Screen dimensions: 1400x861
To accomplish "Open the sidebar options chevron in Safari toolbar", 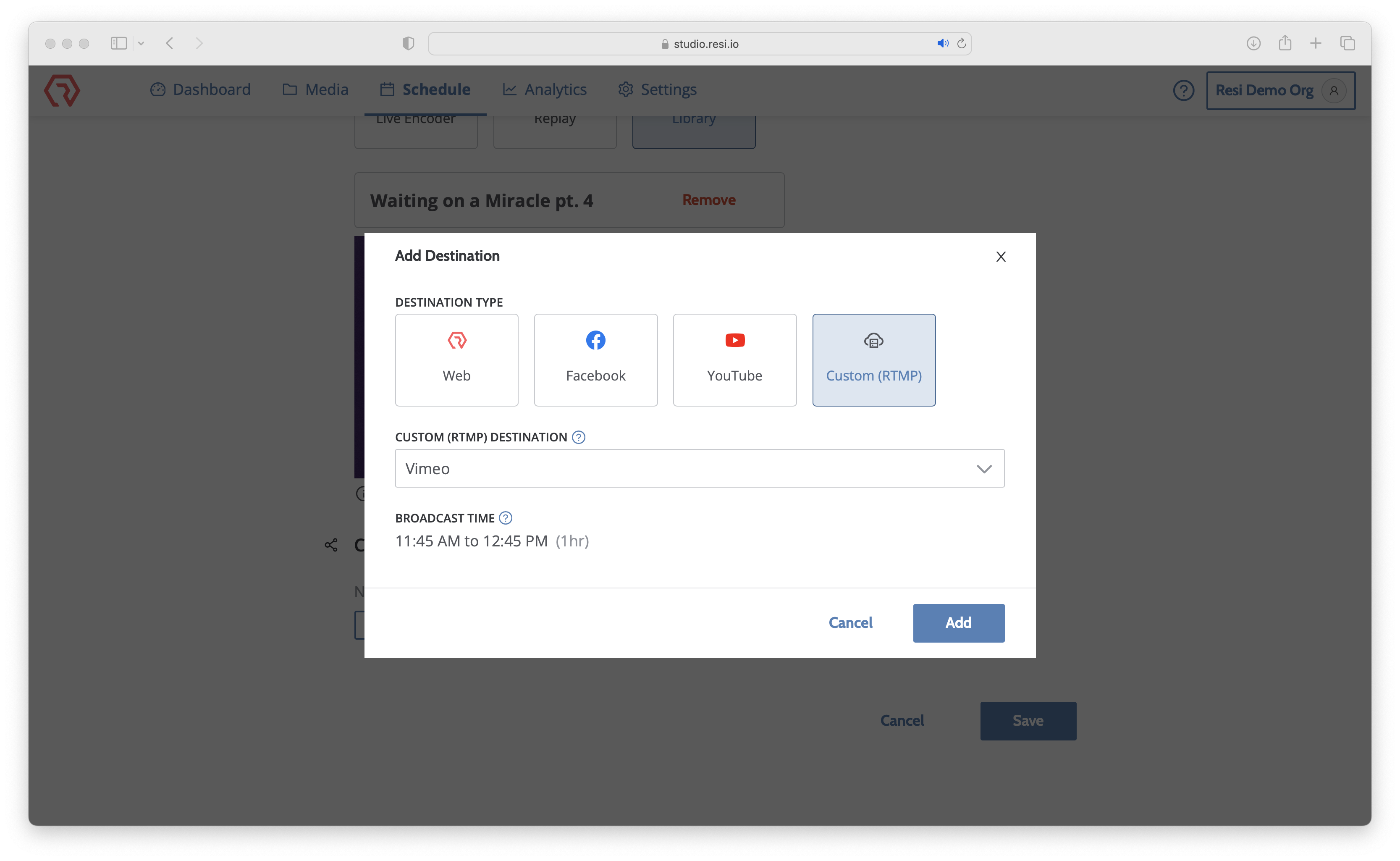I will click(x=141, y=43).
